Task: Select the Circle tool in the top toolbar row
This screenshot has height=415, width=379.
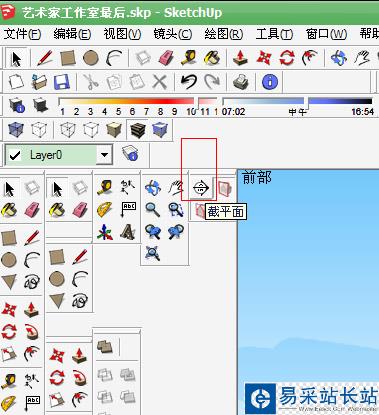Action: click(x=91, y=58)
